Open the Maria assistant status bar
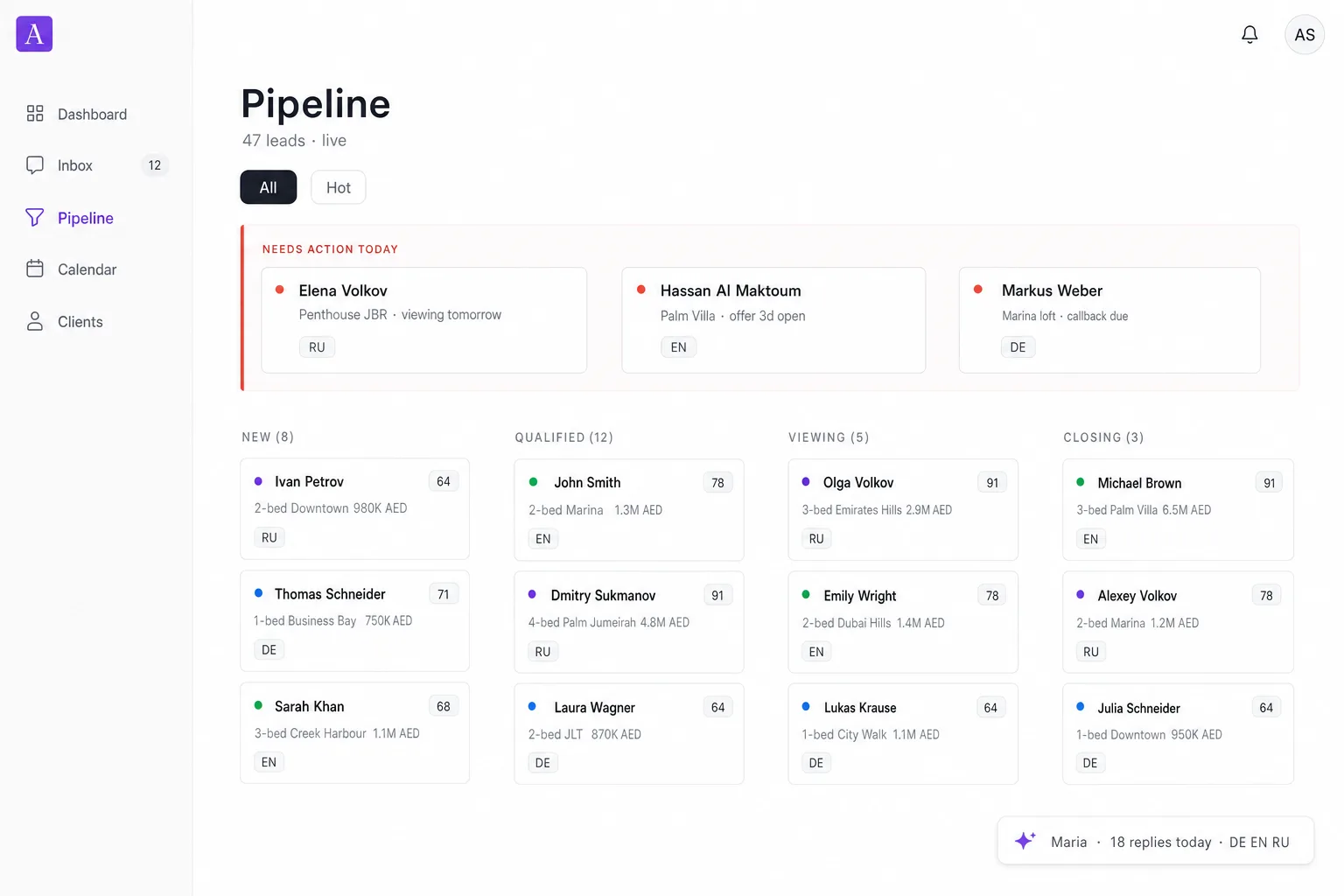1344x896 pixels. (1156, 841)
